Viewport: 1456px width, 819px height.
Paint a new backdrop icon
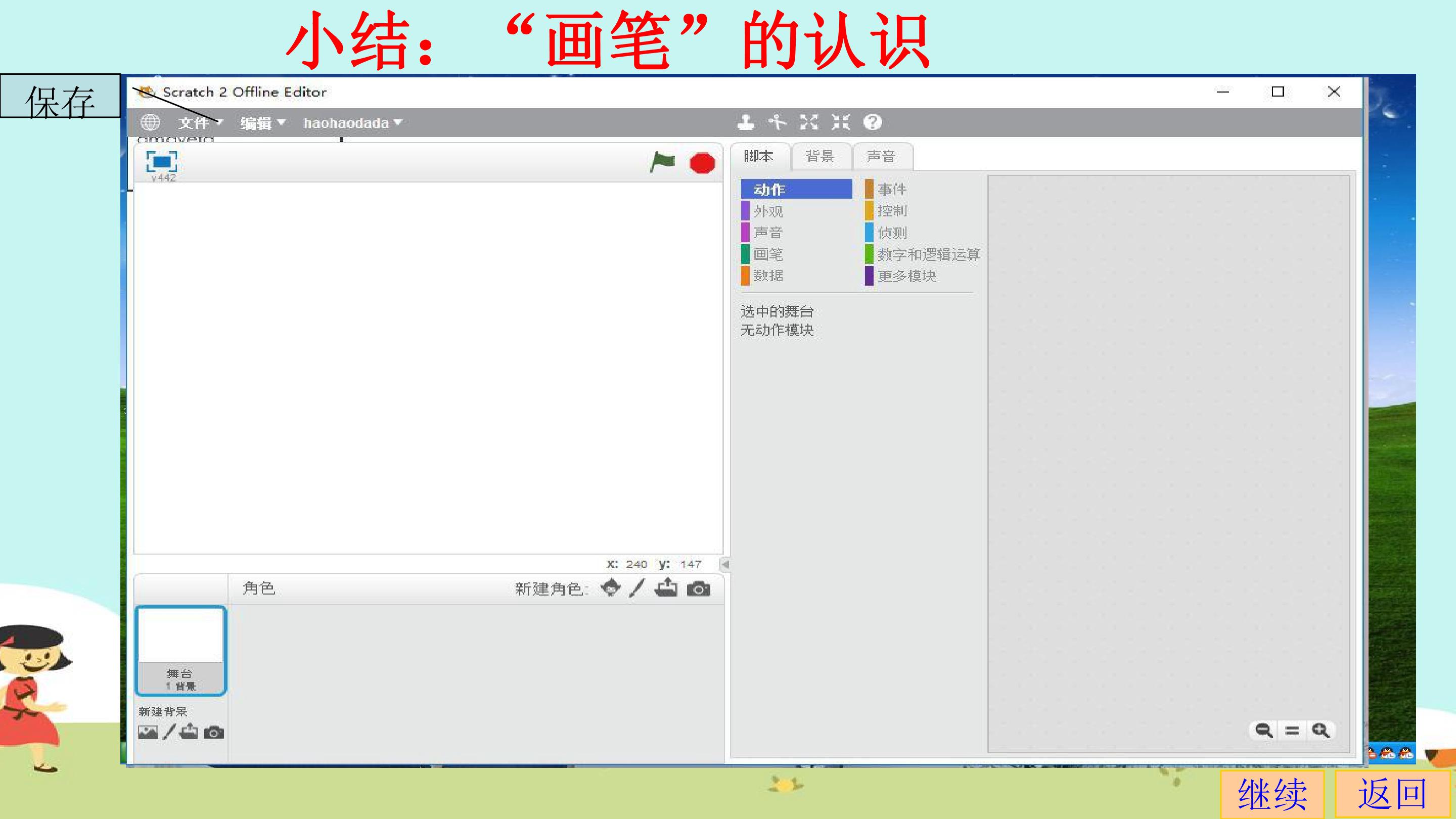[169, 732]
